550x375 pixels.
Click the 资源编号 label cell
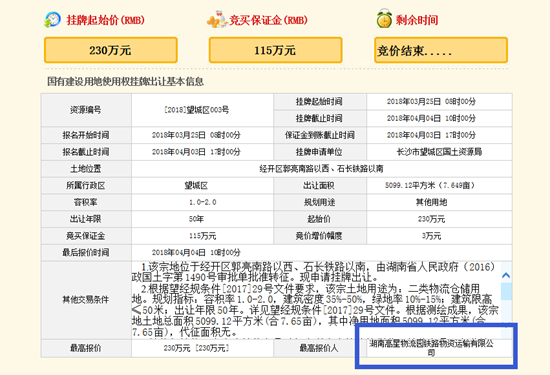pos(86,110)
